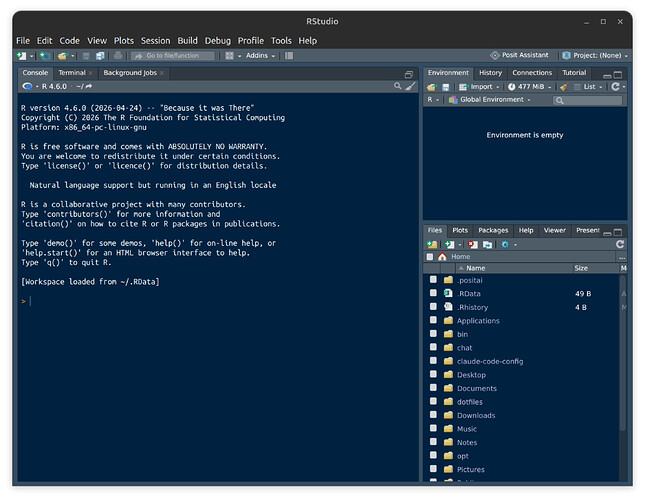645x500 pixels.
Task: Switch to the History tab
Action: pos(490,73)
